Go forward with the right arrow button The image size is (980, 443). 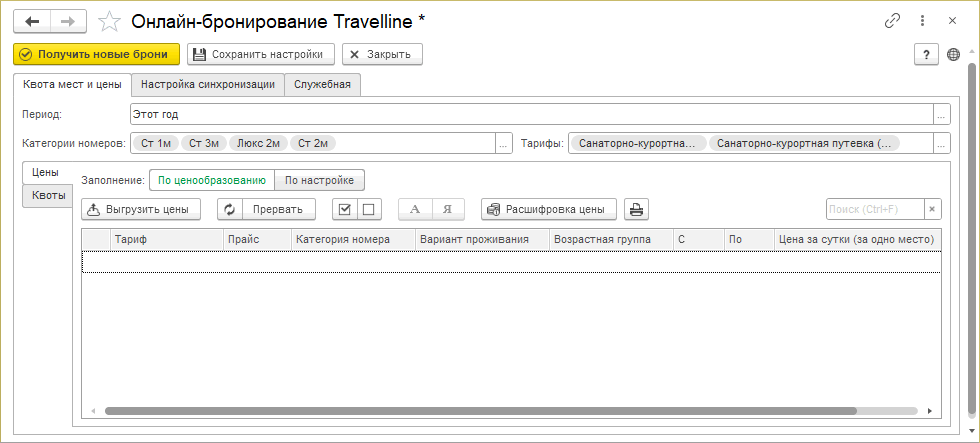point(68,21)
